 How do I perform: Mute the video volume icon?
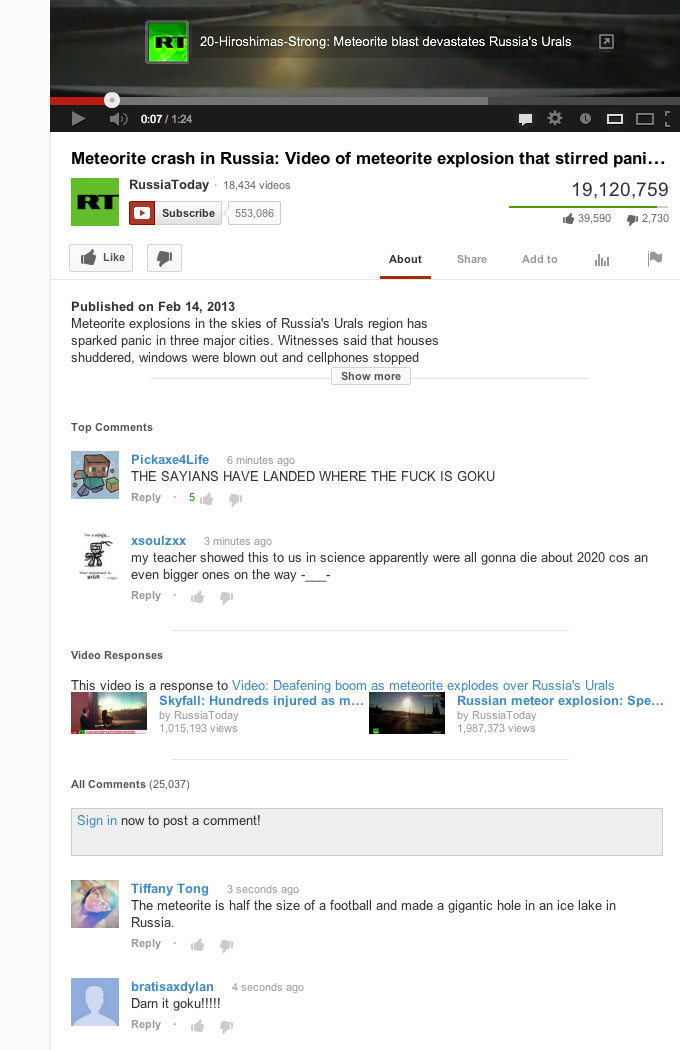(119, 119)
